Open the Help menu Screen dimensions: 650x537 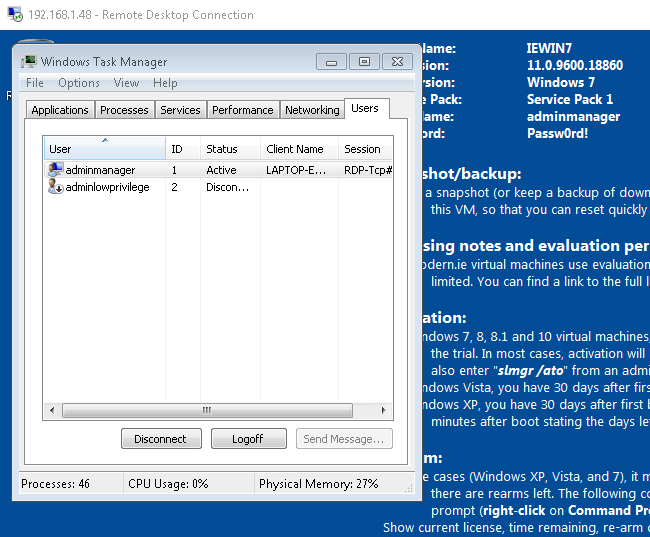click(x=165, y=83)
